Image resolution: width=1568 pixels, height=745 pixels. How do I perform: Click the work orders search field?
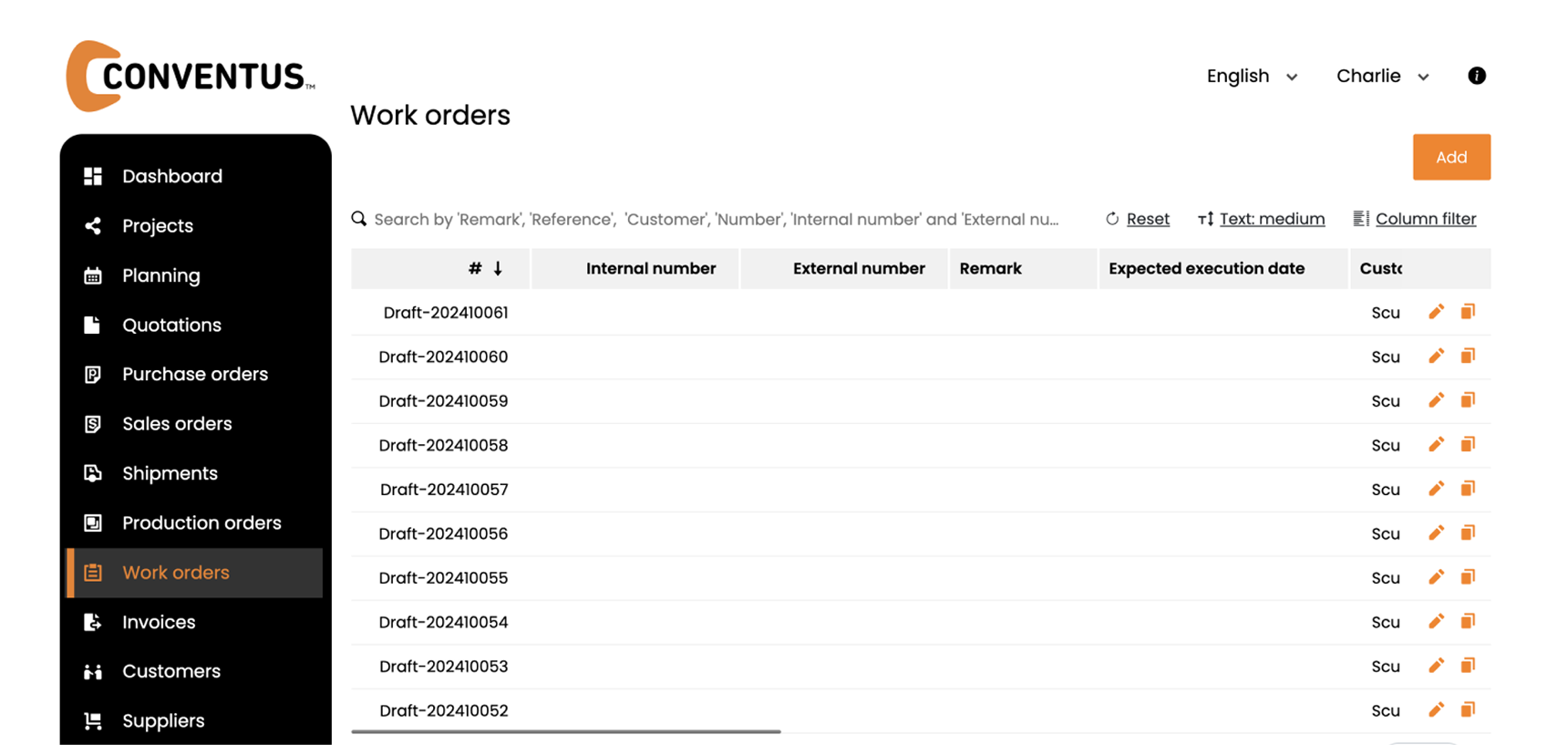coord(716,219)
